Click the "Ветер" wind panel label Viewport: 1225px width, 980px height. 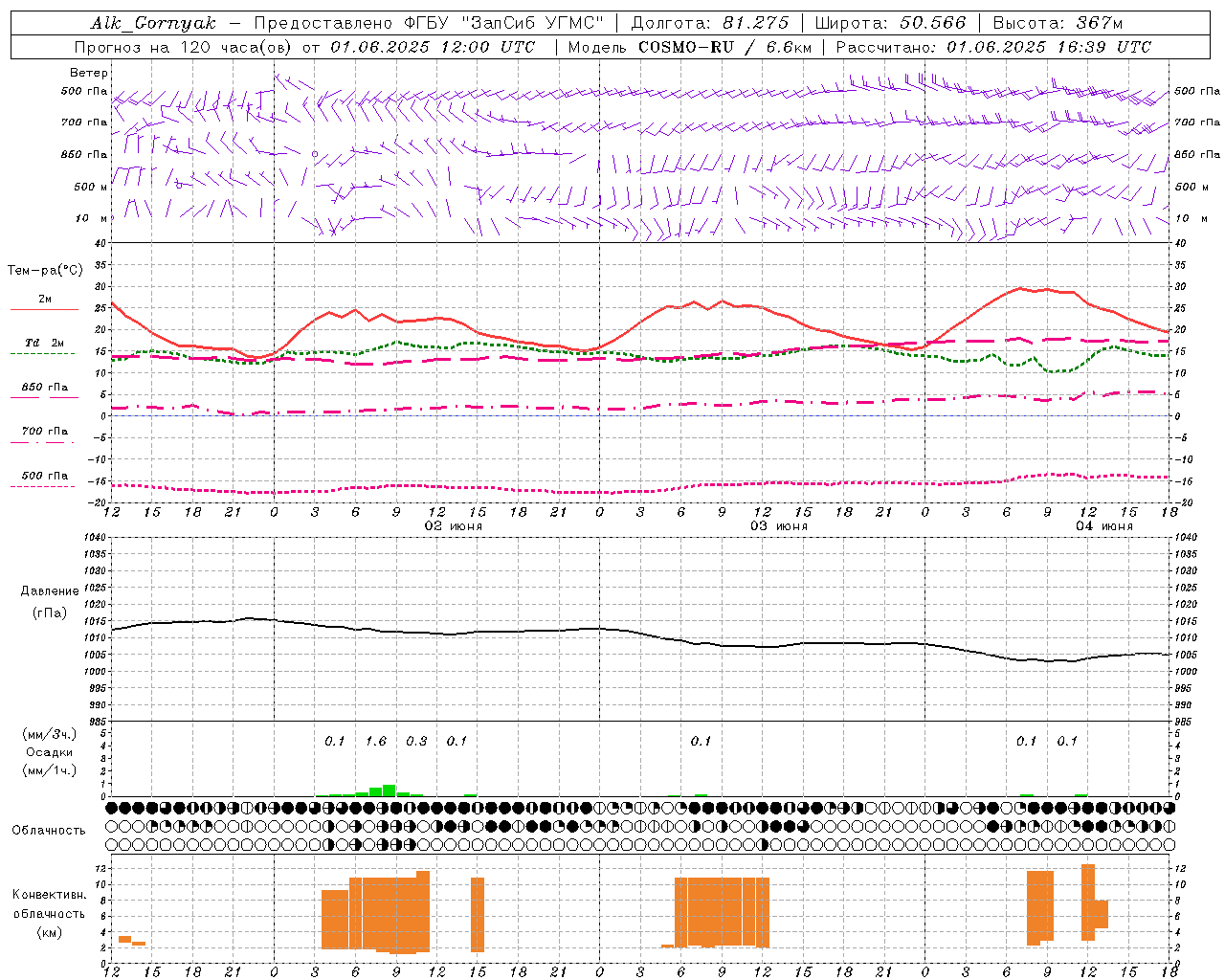point(89,73)
